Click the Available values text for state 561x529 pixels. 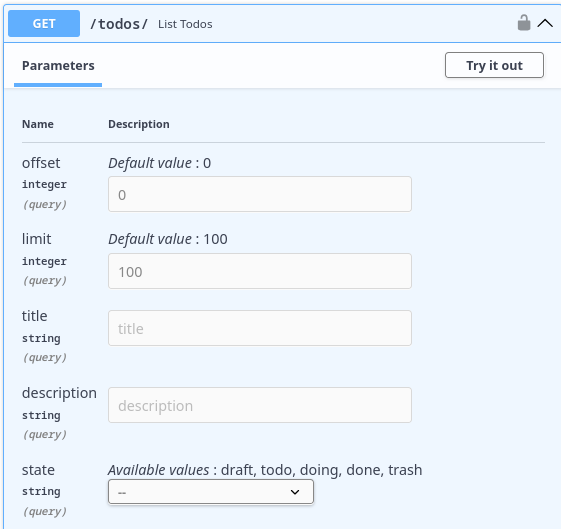coord(265,470)
